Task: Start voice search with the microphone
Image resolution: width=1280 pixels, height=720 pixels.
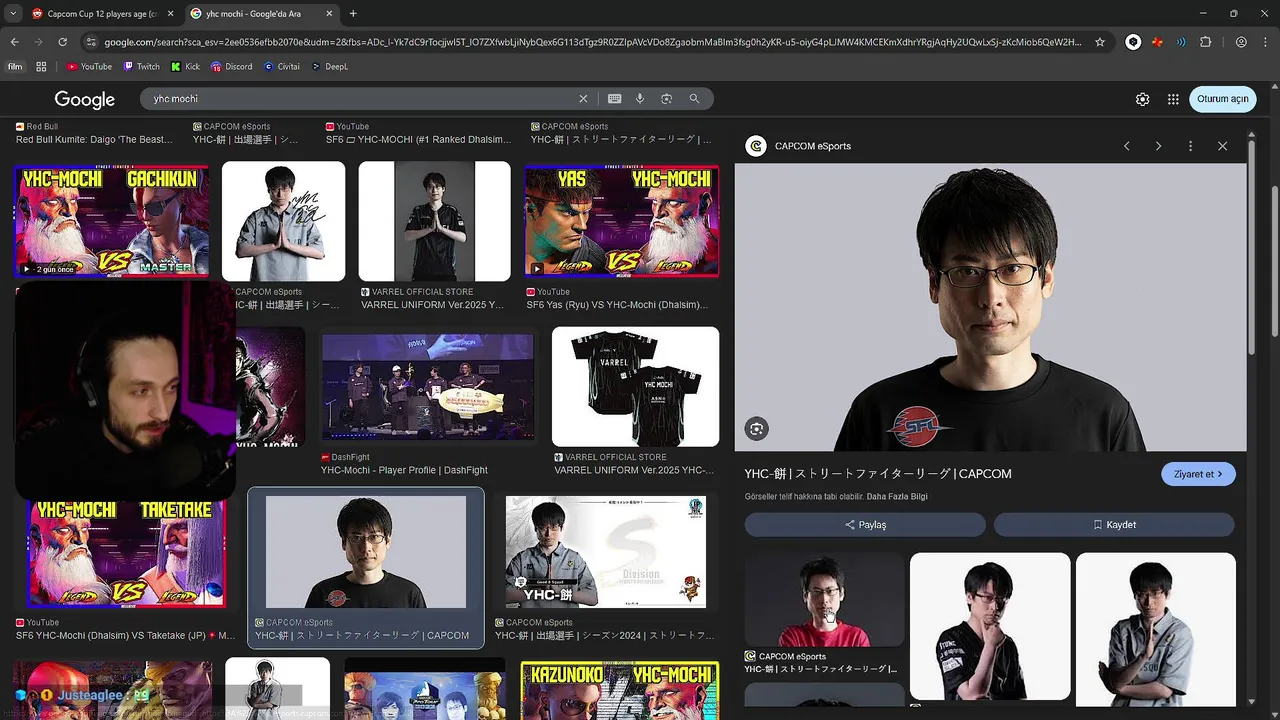Action: 640,99
